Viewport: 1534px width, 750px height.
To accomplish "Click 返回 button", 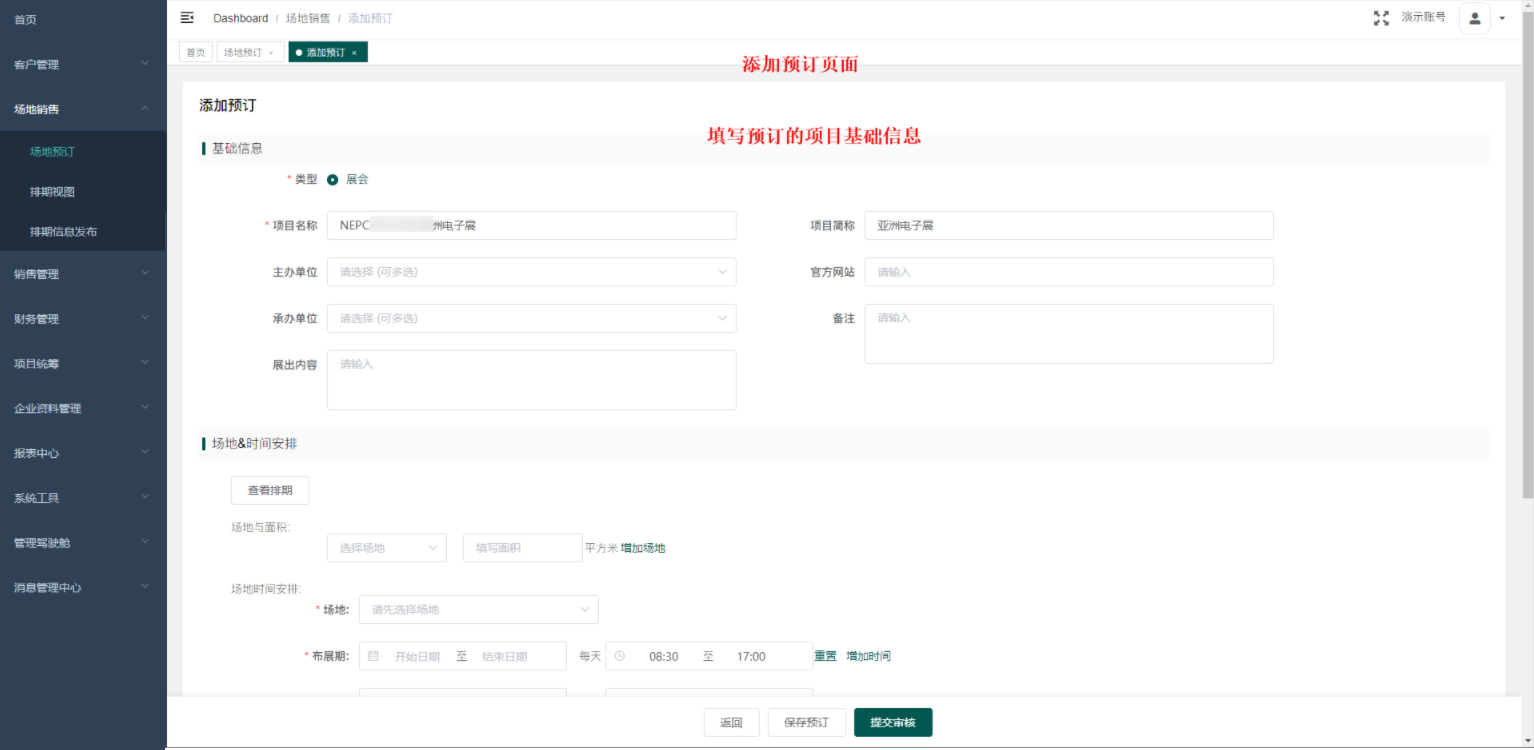I will [x=731, y=722].
